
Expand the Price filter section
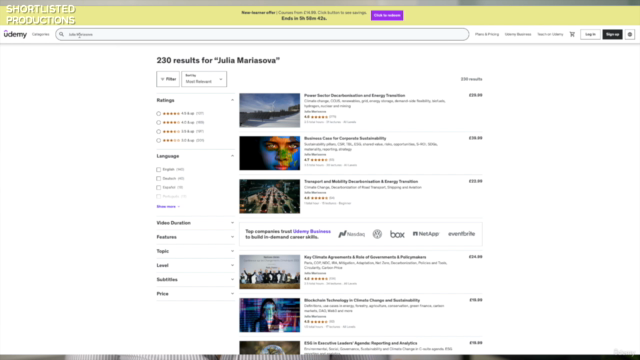tap(195, 293)
